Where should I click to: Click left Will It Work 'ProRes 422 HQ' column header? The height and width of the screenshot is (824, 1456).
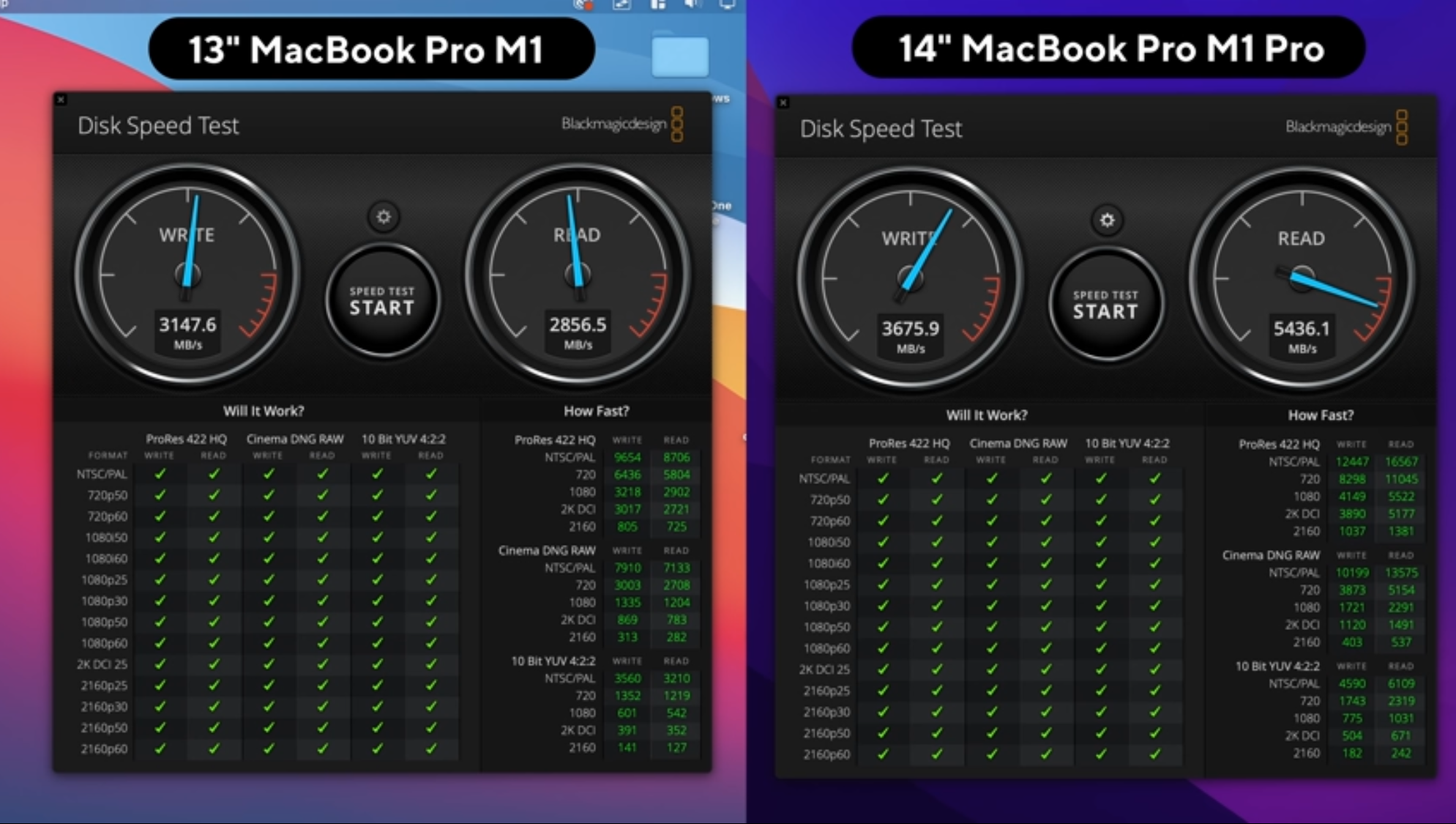coord(186,439)
